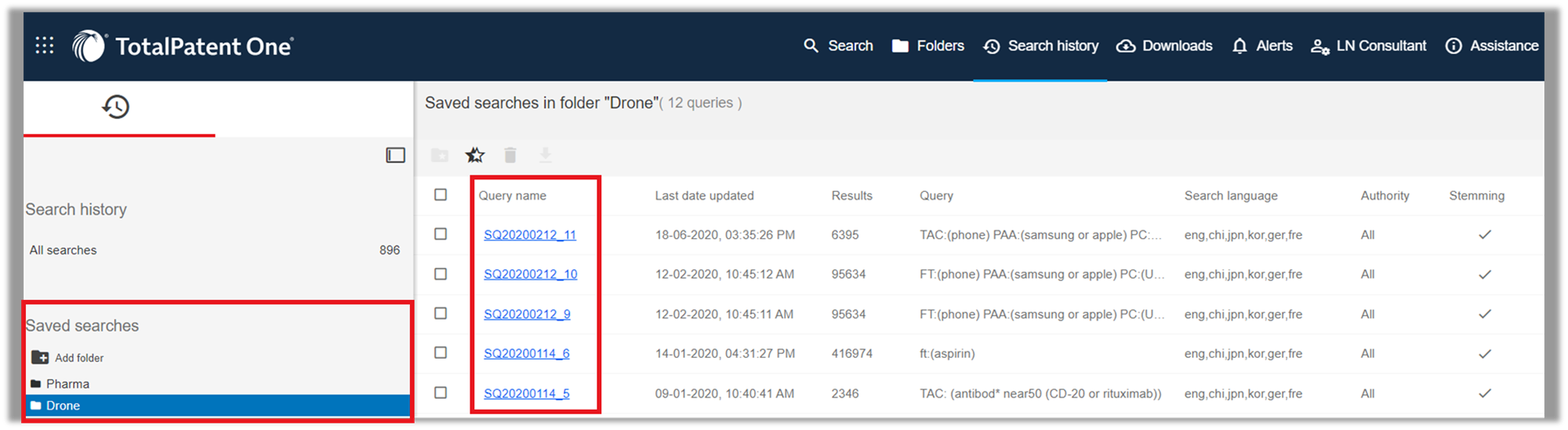This screenshot has height=430, width=1568.
Task: Click the TAC: (antibod* near50 query text
Action: tap(1040, 393)
